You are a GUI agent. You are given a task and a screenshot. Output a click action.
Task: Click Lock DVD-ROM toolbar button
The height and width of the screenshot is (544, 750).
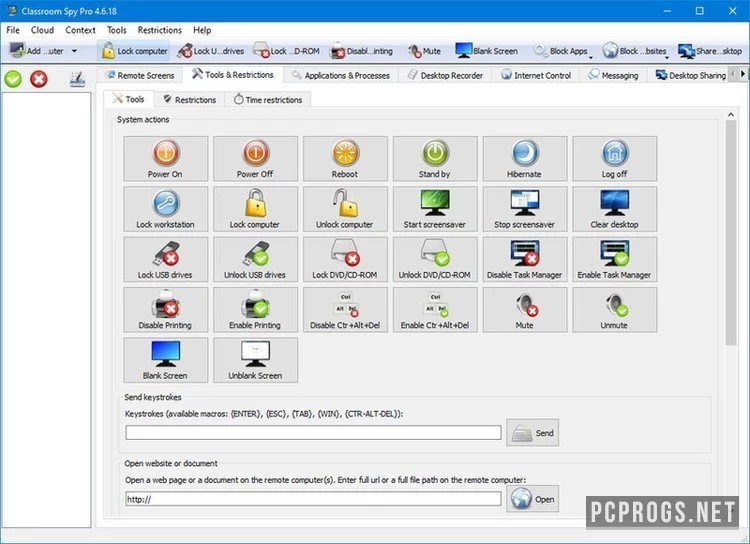[286, 51]
